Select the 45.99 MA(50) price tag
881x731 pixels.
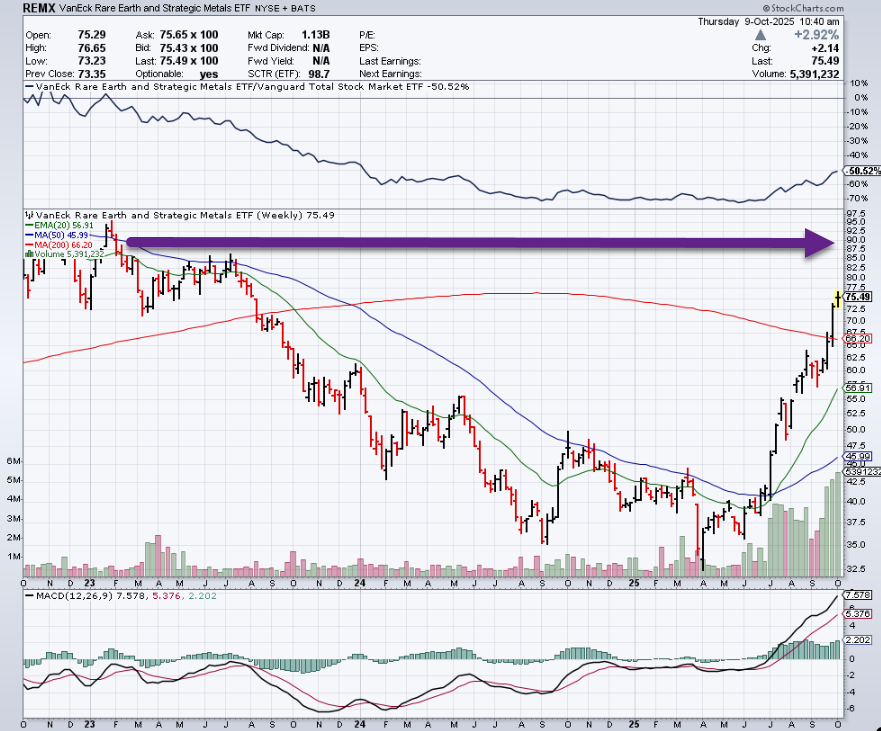[x=860, y=457]
